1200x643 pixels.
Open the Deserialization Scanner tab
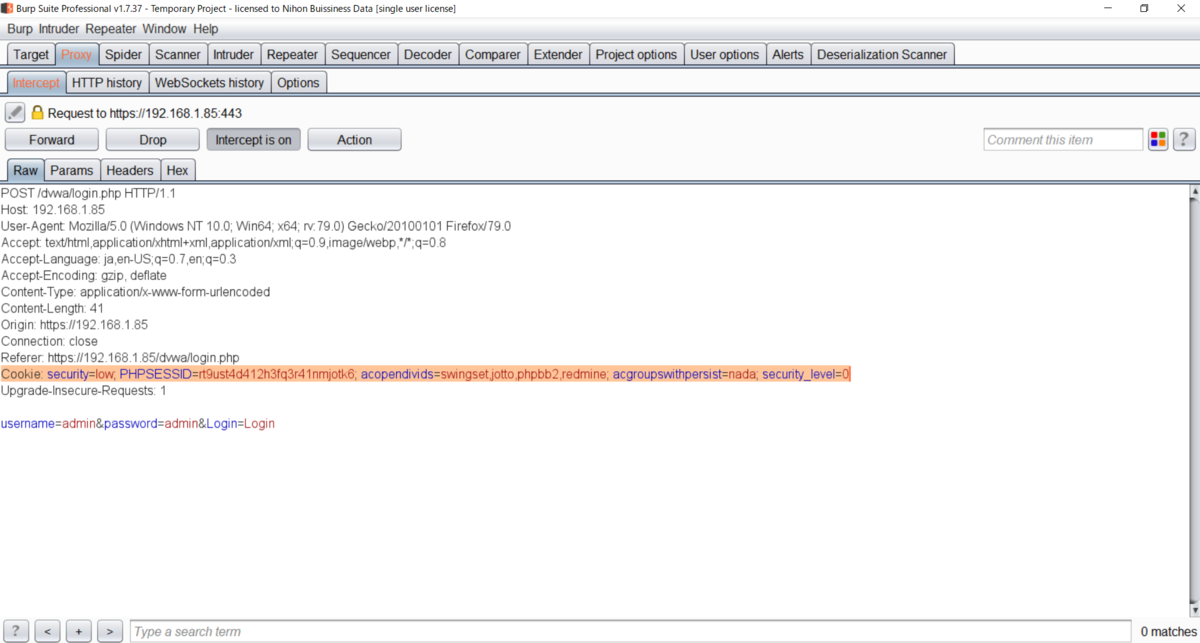(883, 54)
